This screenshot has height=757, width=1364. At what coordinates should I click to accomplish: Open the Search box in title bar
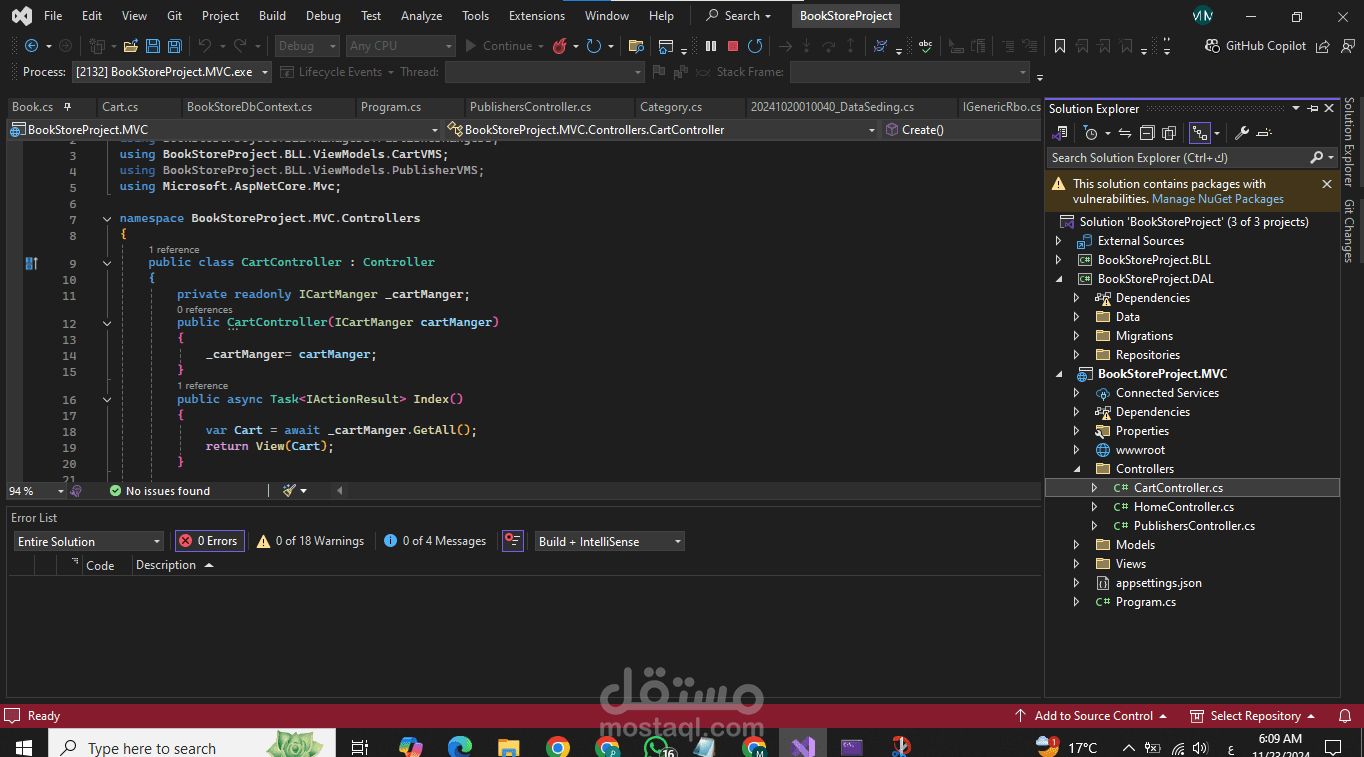pos(739,16)
